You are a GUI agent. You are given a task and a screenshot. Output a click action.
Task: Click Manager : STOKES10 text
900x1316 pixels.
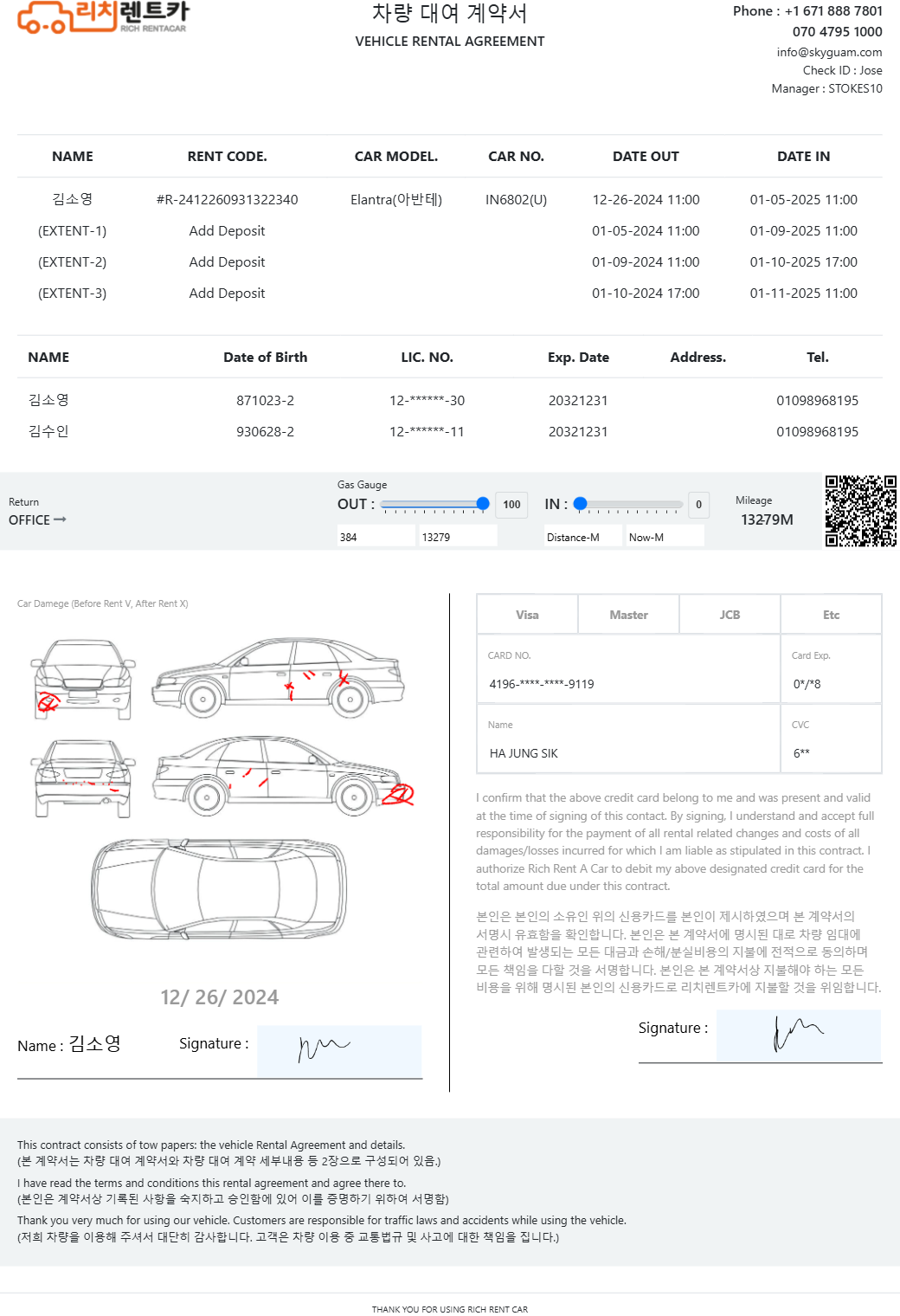pos(826,88)
